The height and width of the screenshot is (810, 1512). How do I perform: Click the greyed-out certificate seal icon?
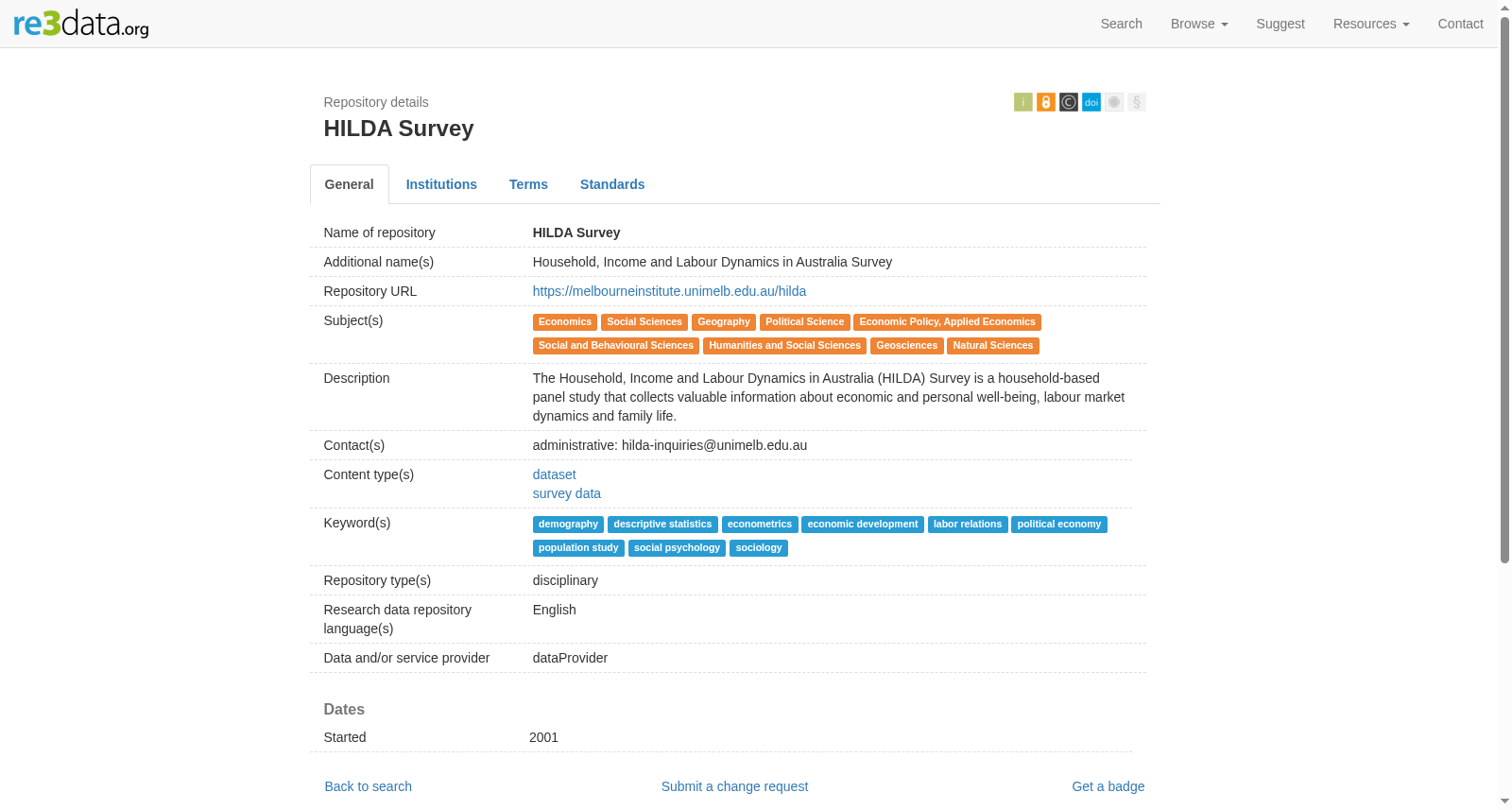1113,102
